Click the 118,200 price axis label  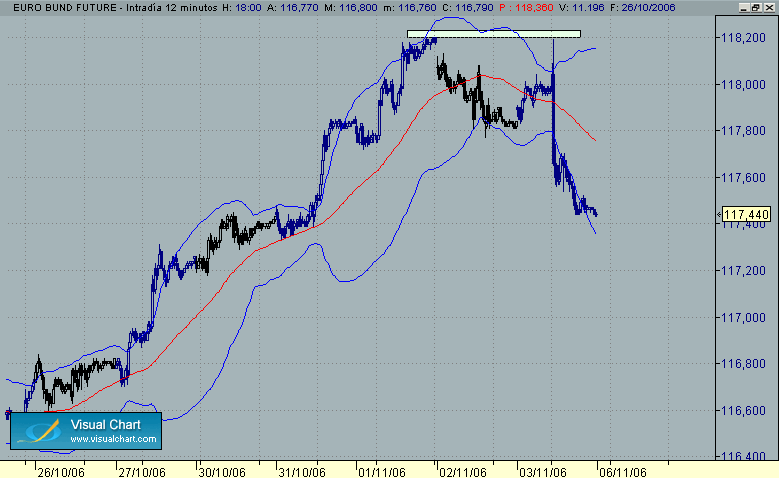(x=743, y=38)
